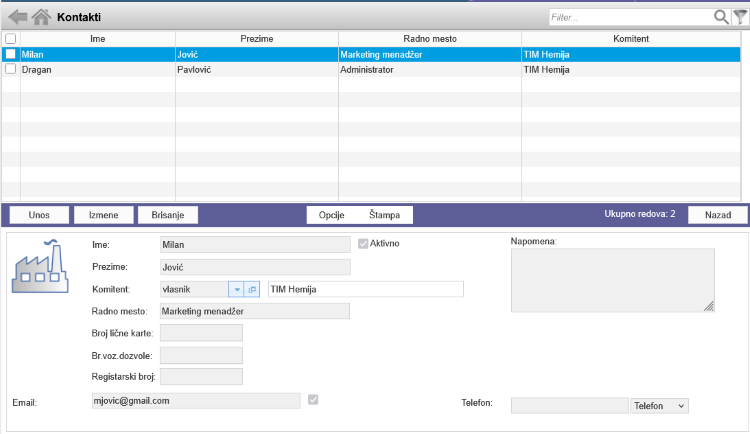The image size is (750, 434).
Task: Select the Dragan cell in table
Action: pyautogui.click(x=98, y=69)
